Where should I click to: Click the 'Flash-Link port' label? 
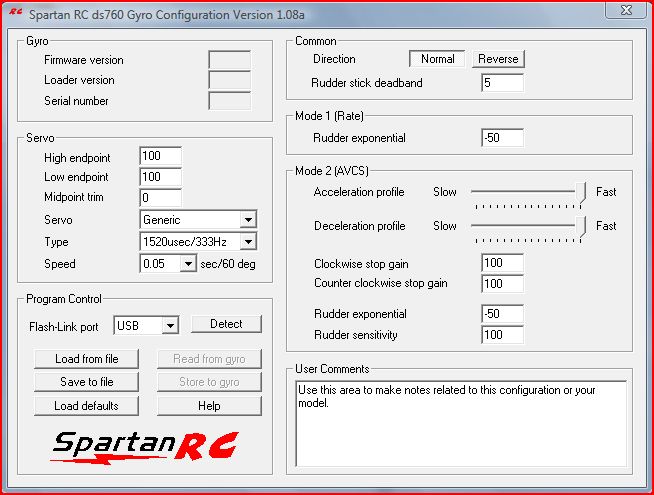63,327
